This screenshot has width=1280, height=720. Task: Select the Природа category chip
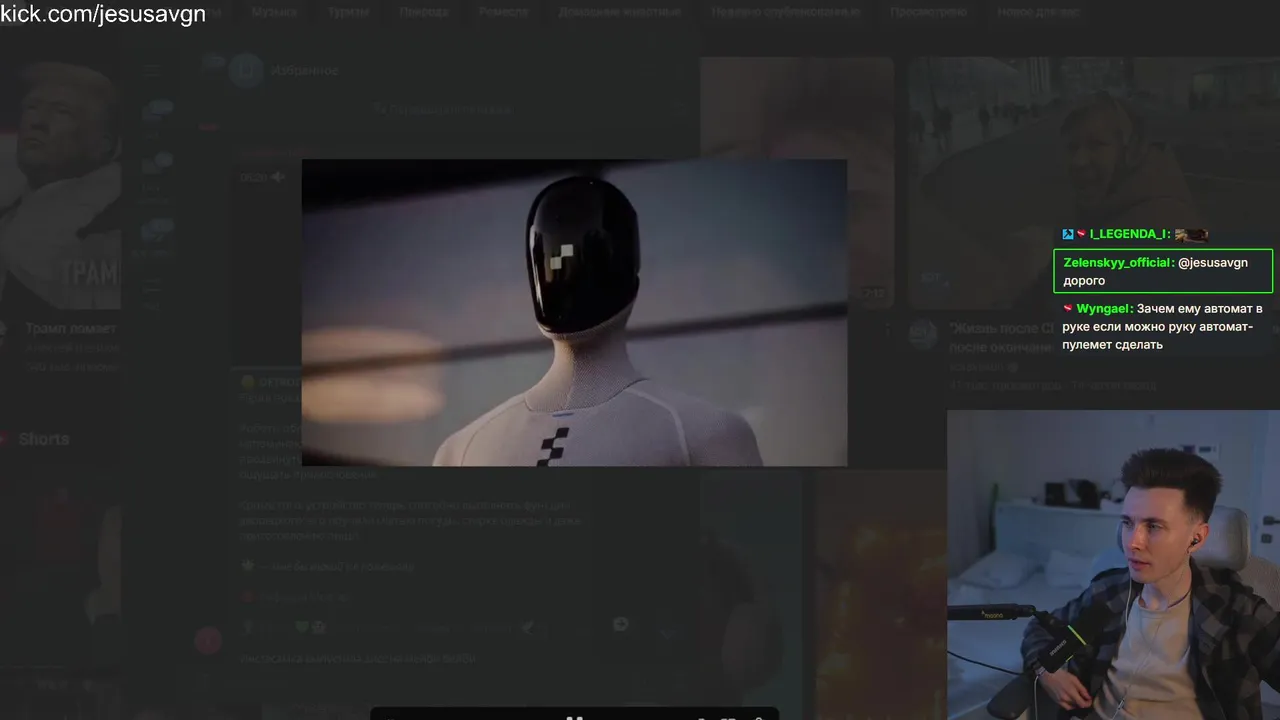pyautogui.click(x=424, y=12)
